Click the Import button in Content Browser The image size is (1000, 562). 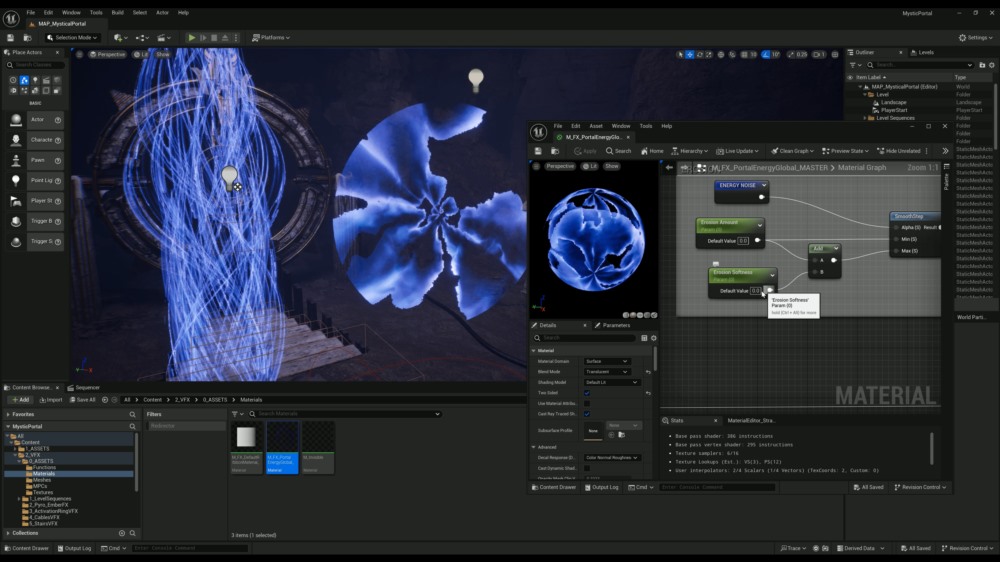click(51, 400)
